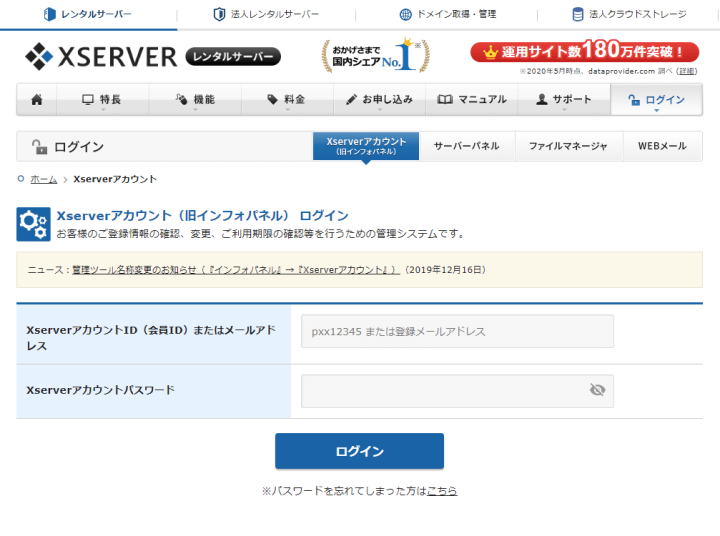The image size is (720, 536).
Task: Open the 法人クラウドストレージ top tab
Action: 629,14
